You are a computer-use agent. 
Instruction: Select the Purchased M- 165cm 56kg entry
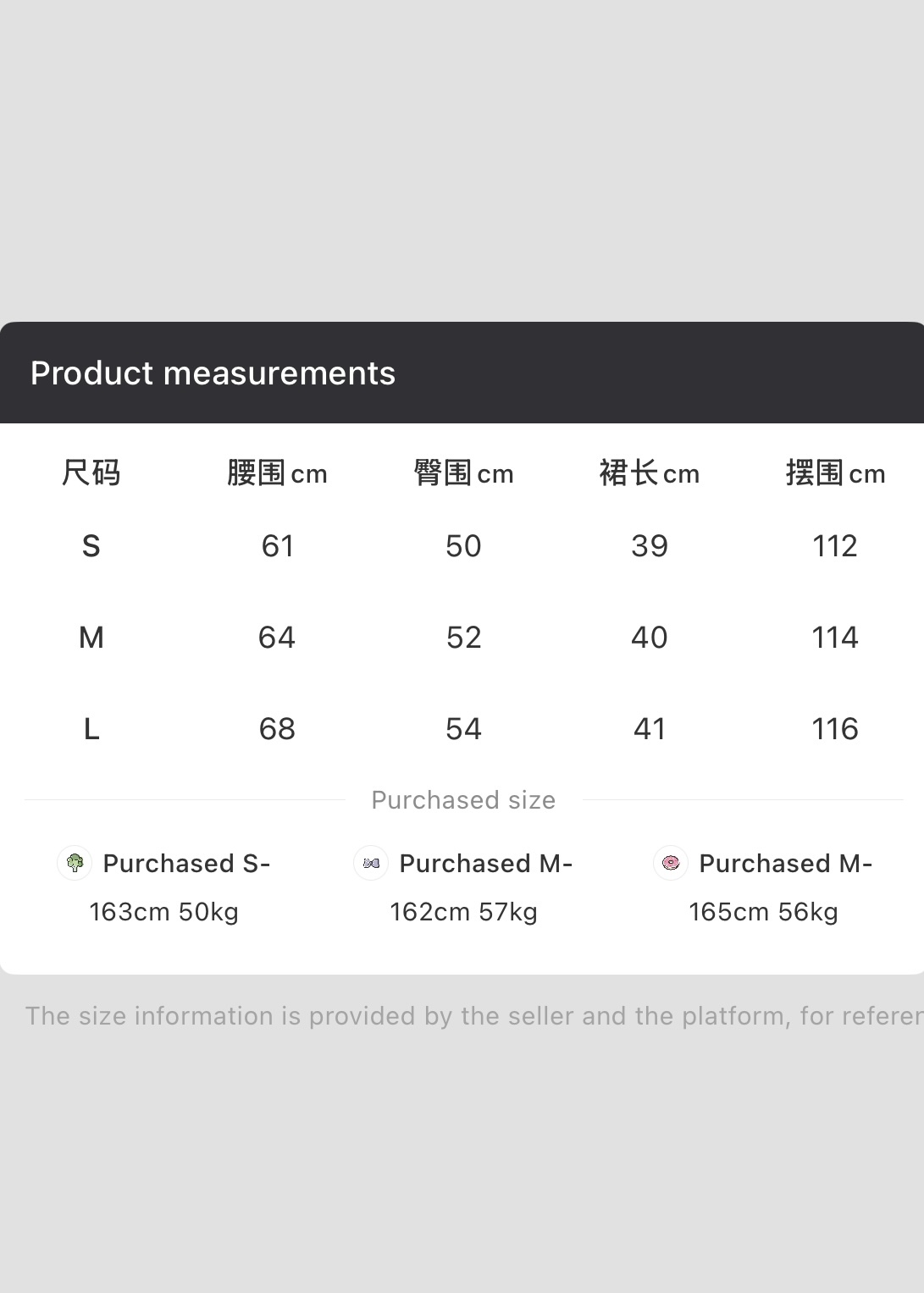763,887
